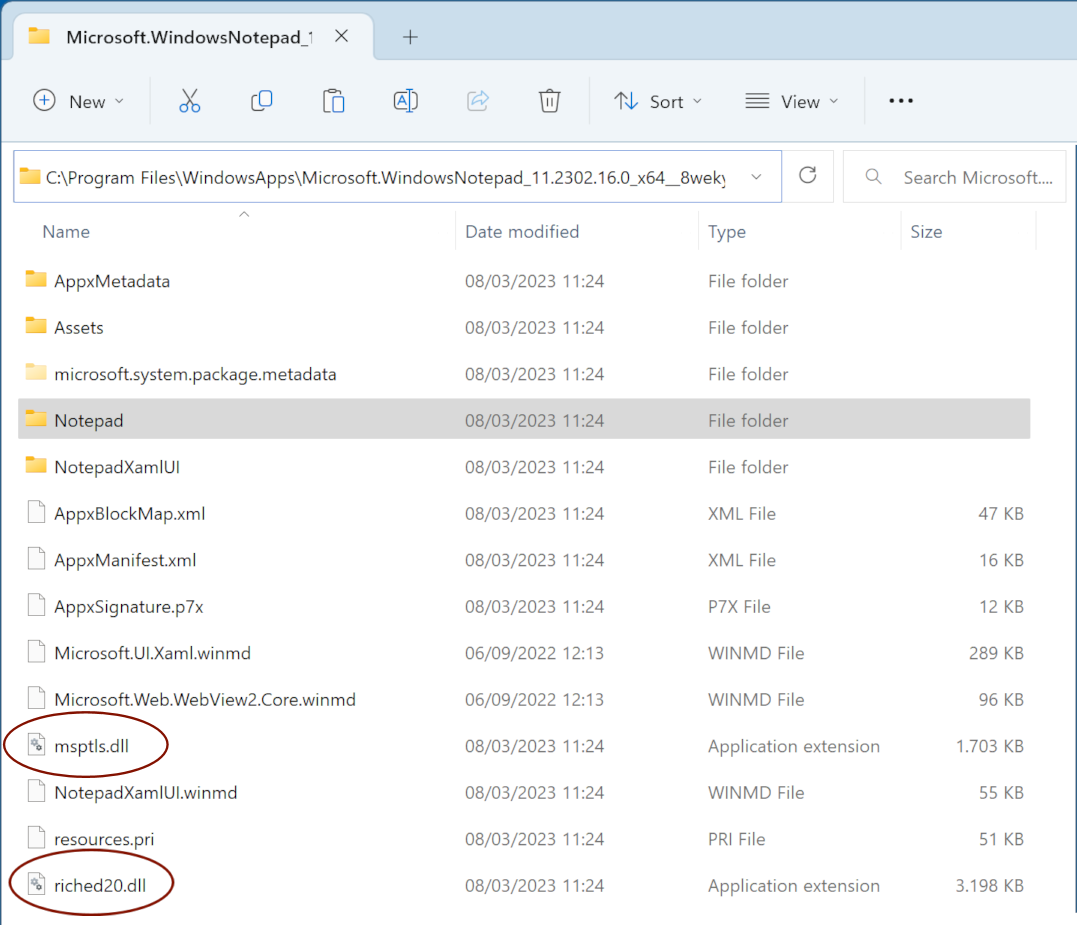Select the AppxMetadata folder name

coord(112,282)
